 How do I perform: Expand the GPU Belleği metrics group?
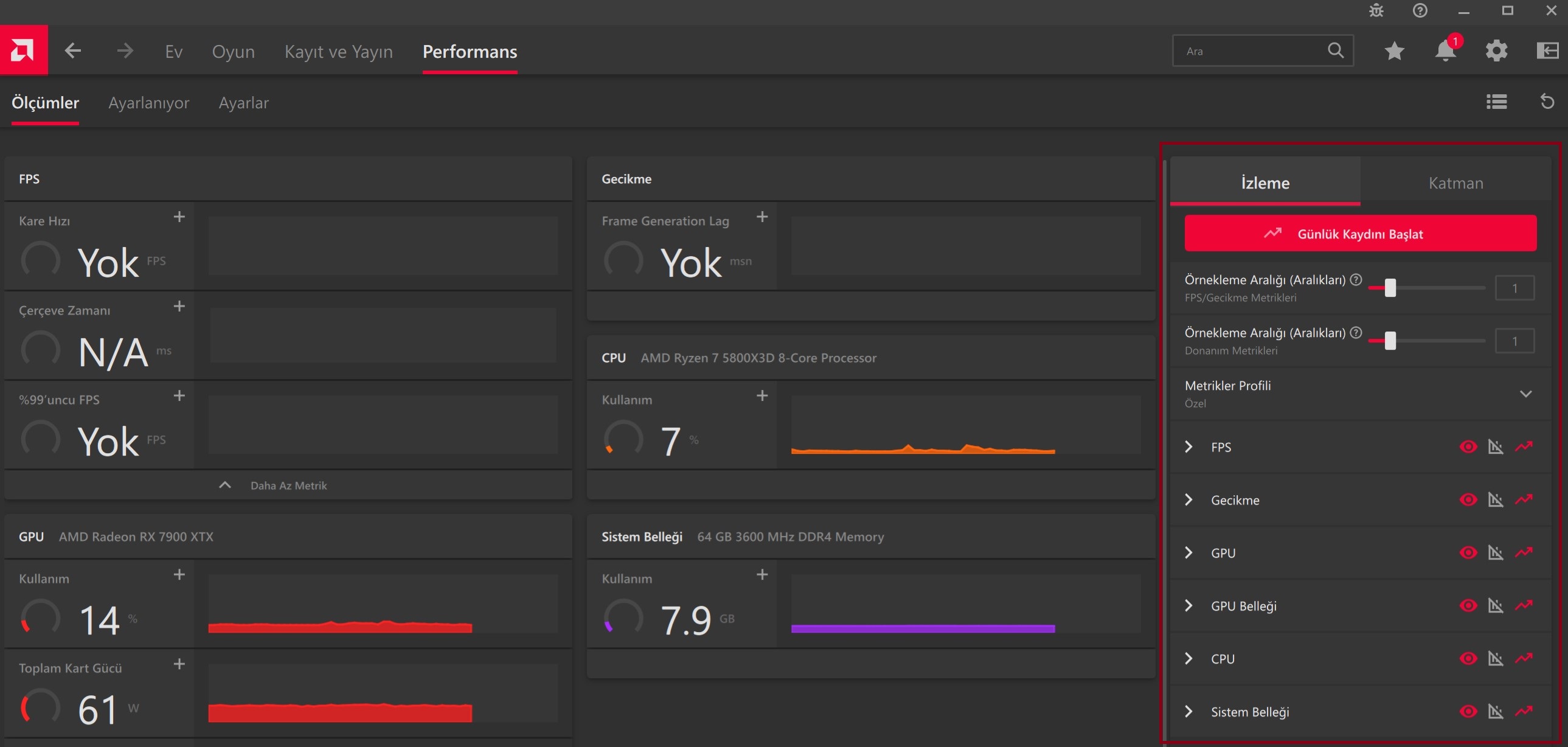click(x=1189, y=606)
